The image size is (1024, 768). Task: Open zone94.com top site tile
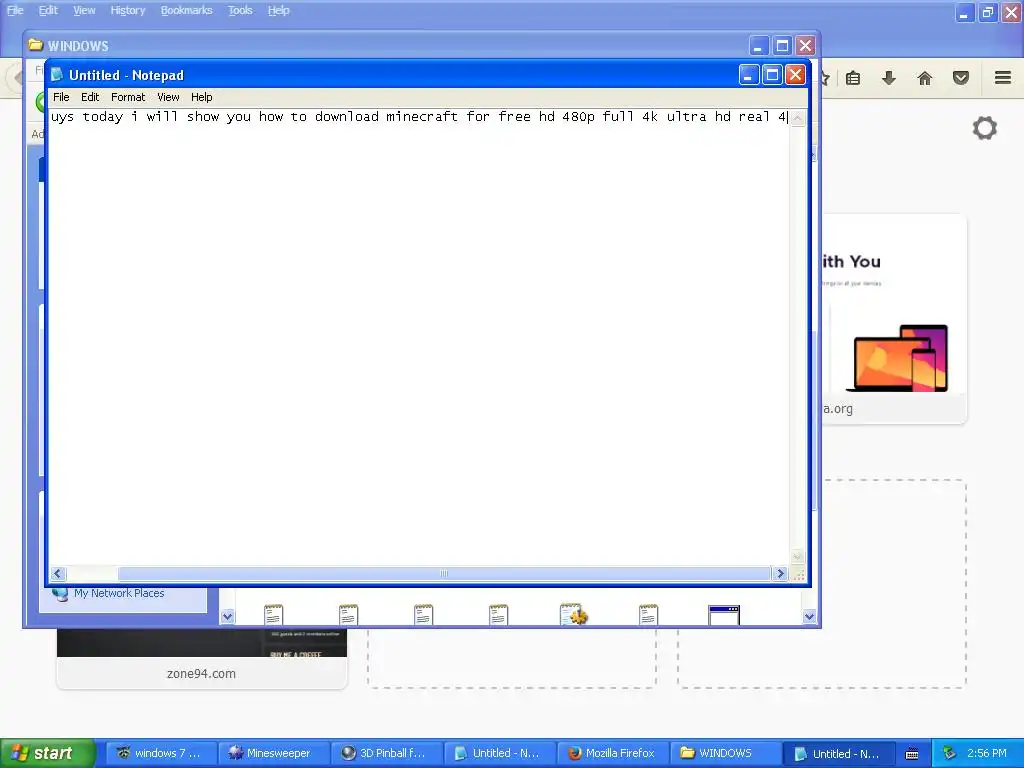tap(201, 658)
